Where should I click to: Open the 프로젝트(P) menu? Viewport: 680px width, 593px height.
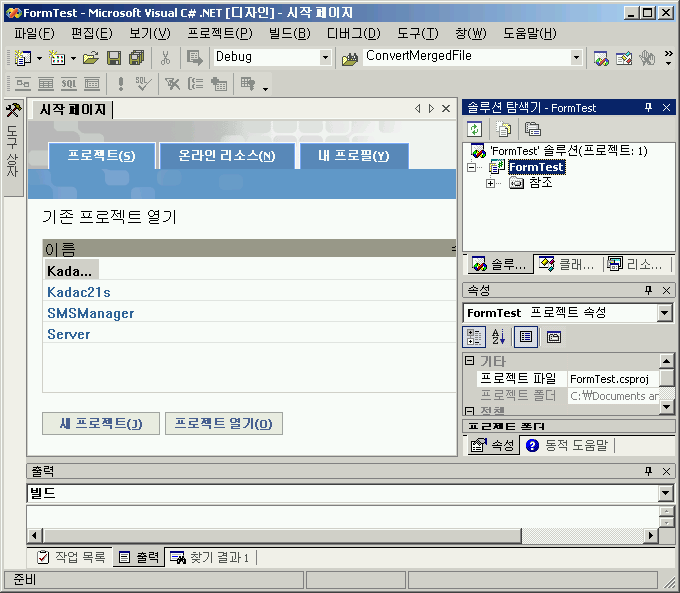(x=220, y=33)
